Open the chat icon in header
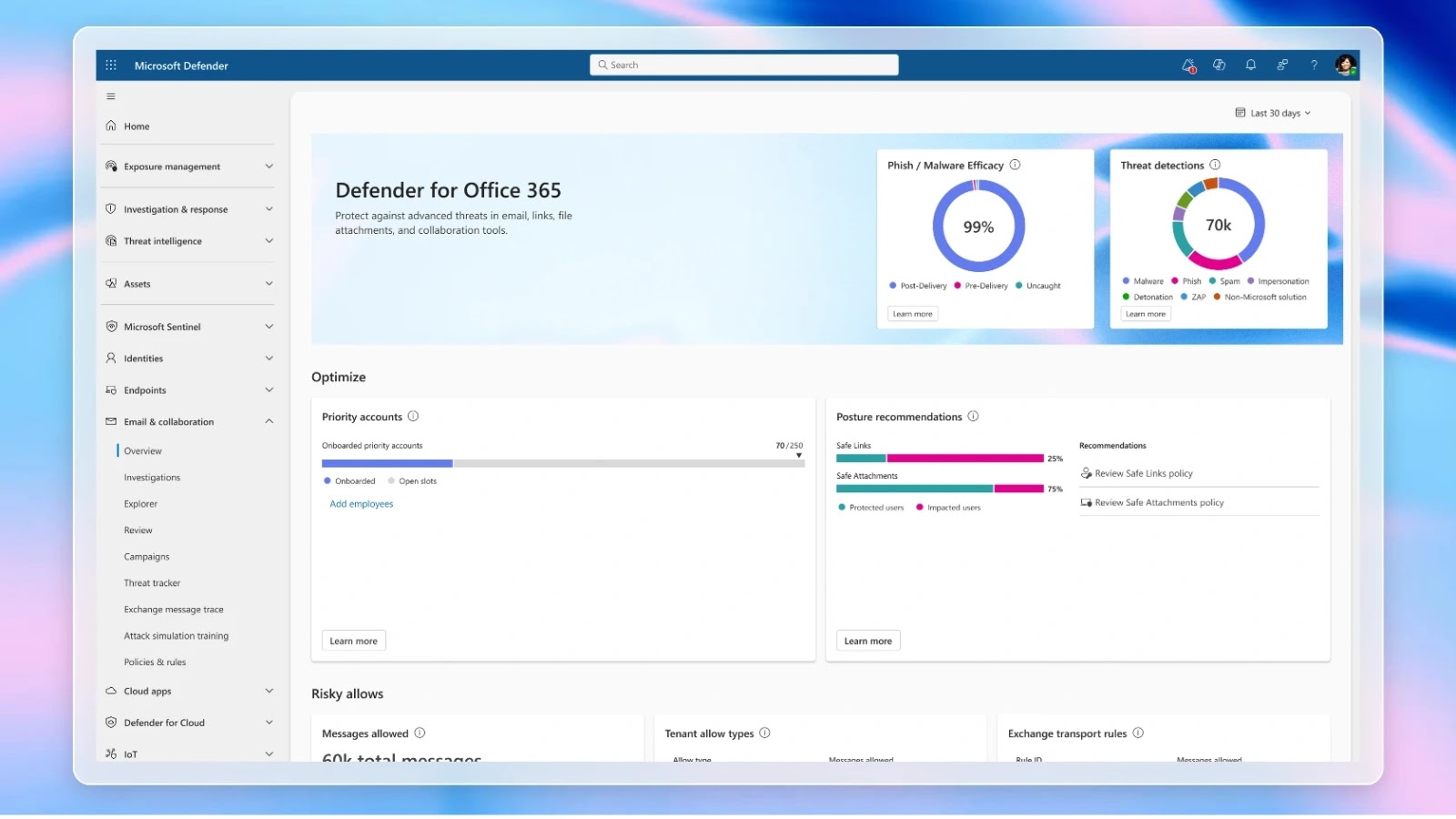The width and height of the screenshot is (1456, 819). click(1219, 66)
